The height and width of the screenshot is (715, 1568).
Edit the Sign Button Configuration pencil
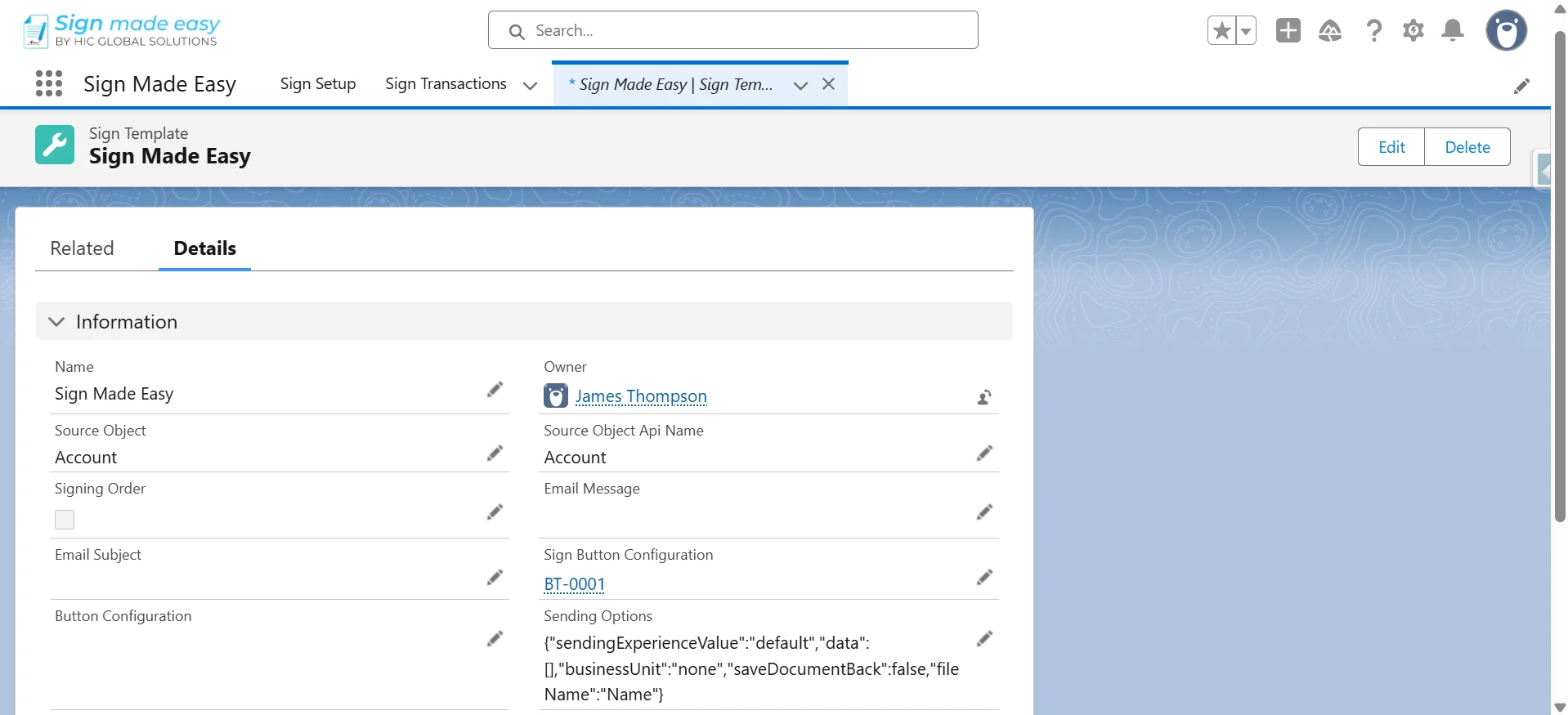(x=984, y=578)
